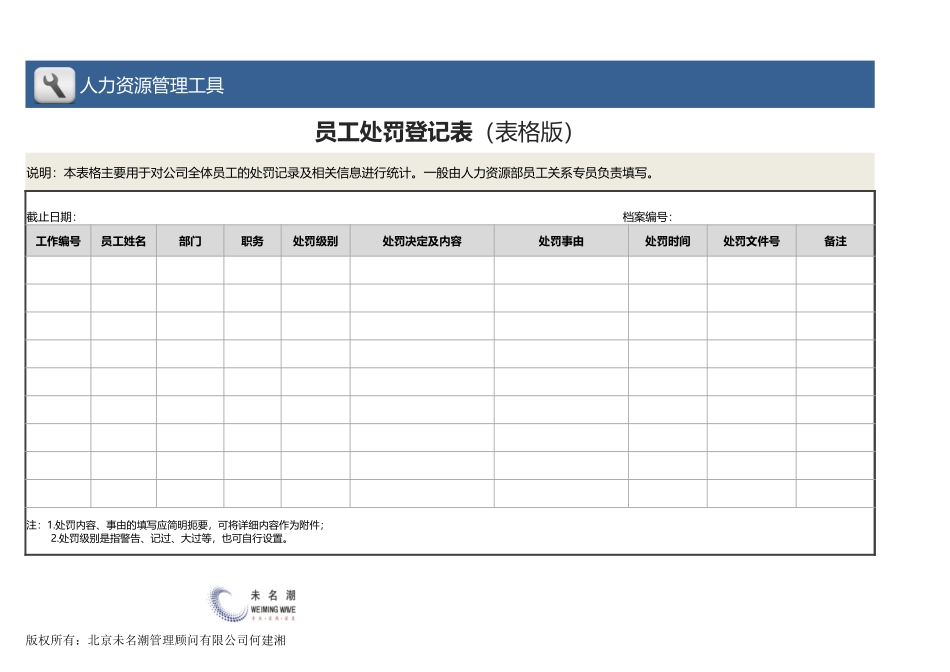Screen dimensions: 950x672
Task: Click the 处罚时间 column header
Action: 668,240
